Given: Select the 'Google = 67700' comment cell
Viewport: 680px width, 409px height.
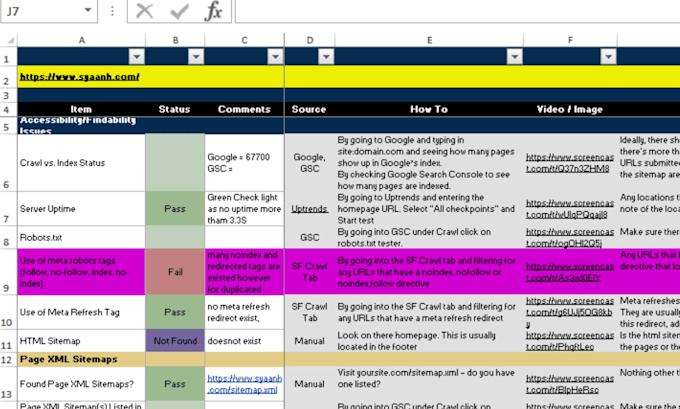Looking at the screenshot, I should click(x=245, y=163).
